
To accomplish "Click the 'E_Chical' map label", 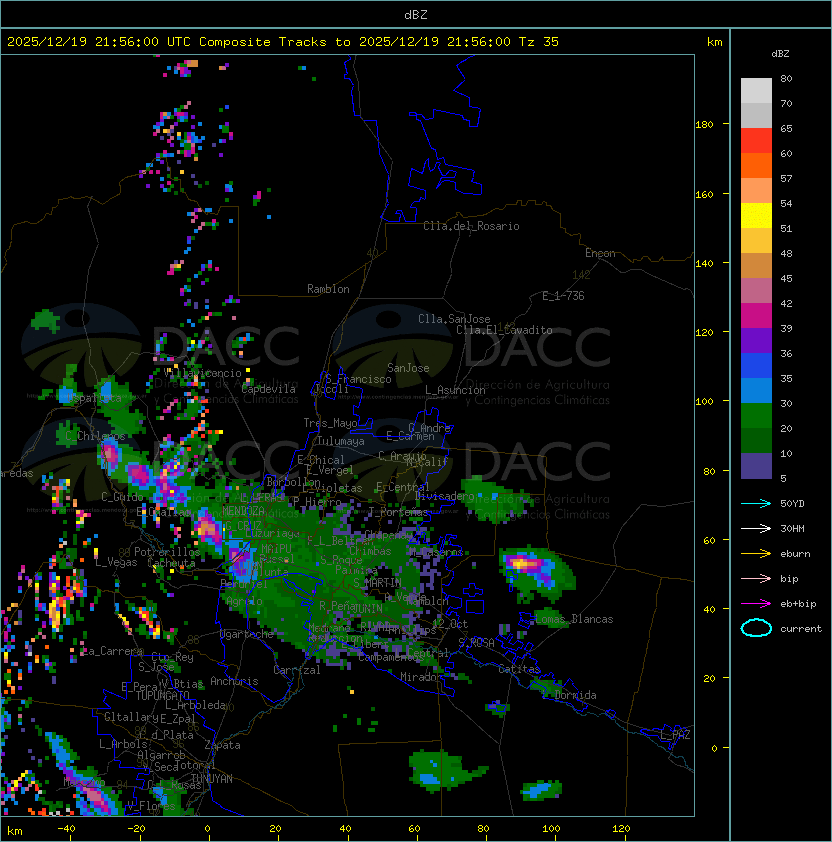I will pos(321,460).
